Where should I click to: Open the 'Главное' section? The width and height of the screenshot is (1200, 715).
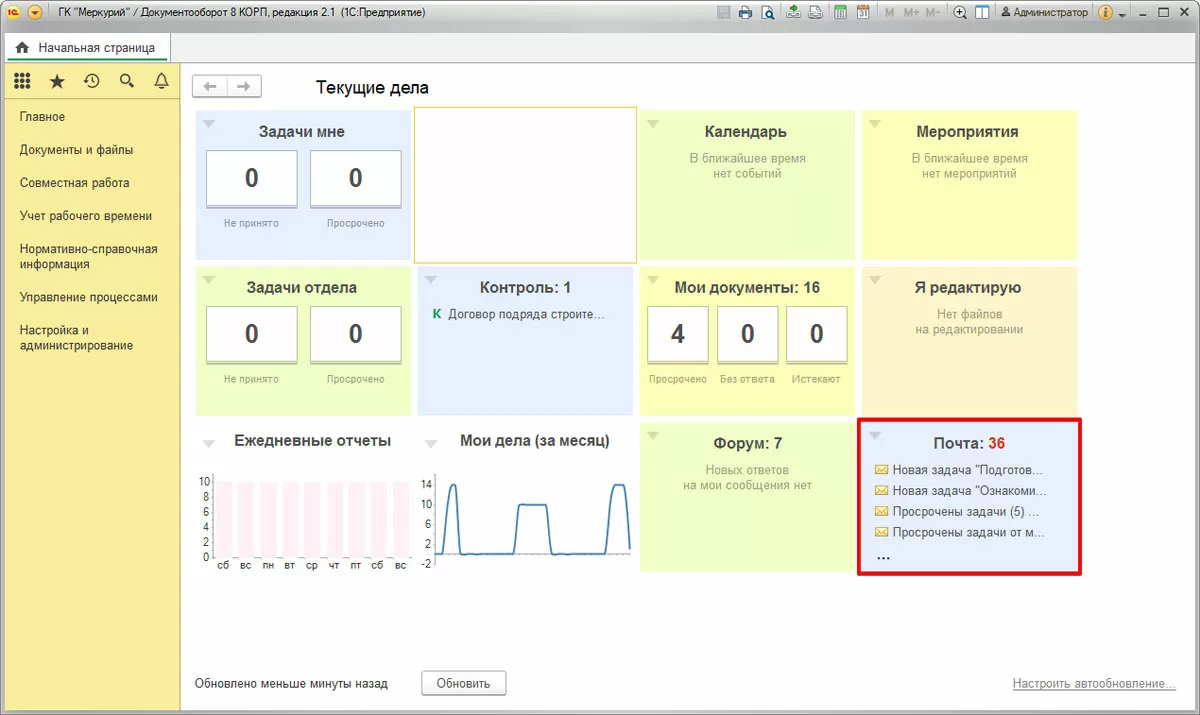42,117
